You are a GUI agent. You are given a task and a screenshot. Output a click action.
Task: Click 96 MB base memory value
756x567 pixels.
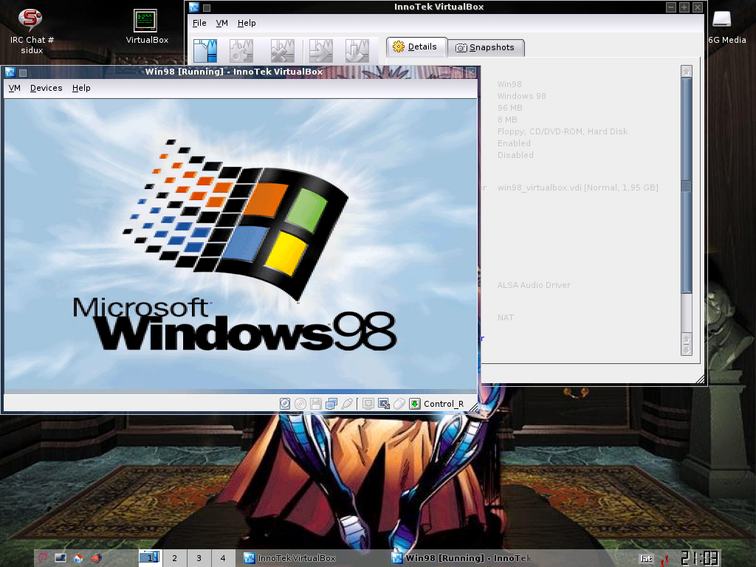coord(510,108)
